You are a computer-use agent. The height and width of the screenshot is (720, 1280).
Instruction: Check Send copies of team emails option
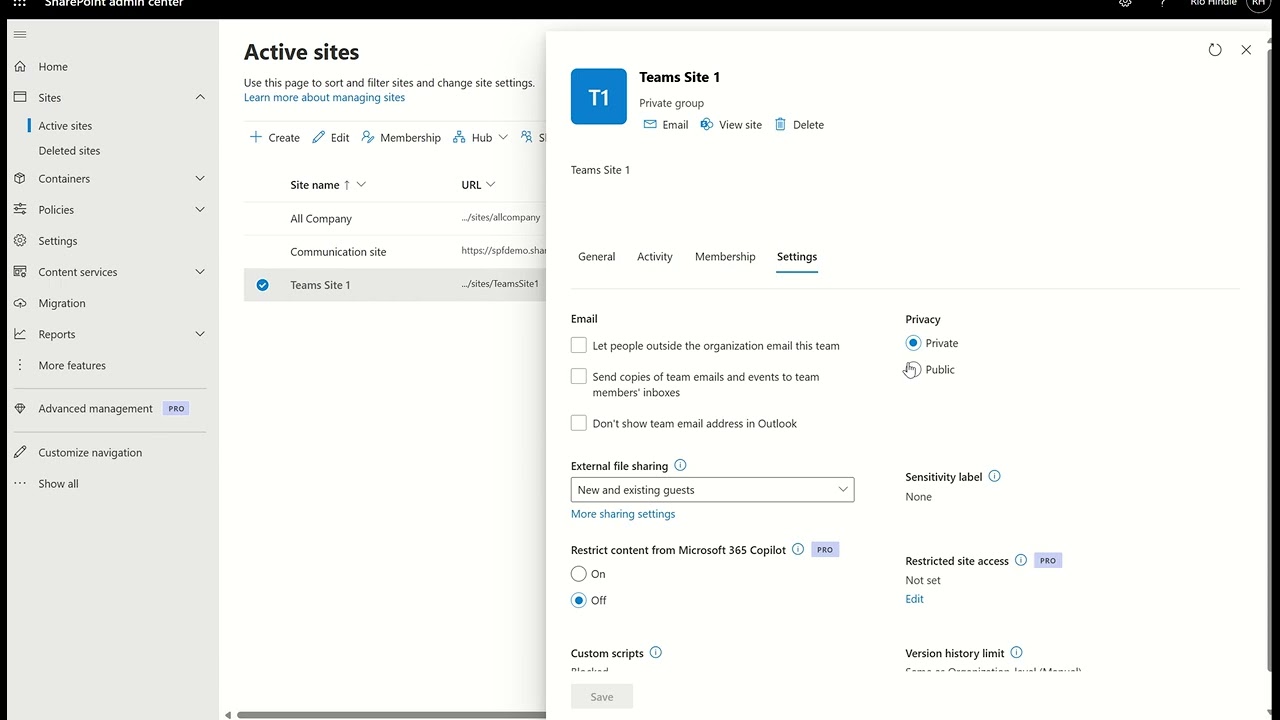(x=579, y=377)
